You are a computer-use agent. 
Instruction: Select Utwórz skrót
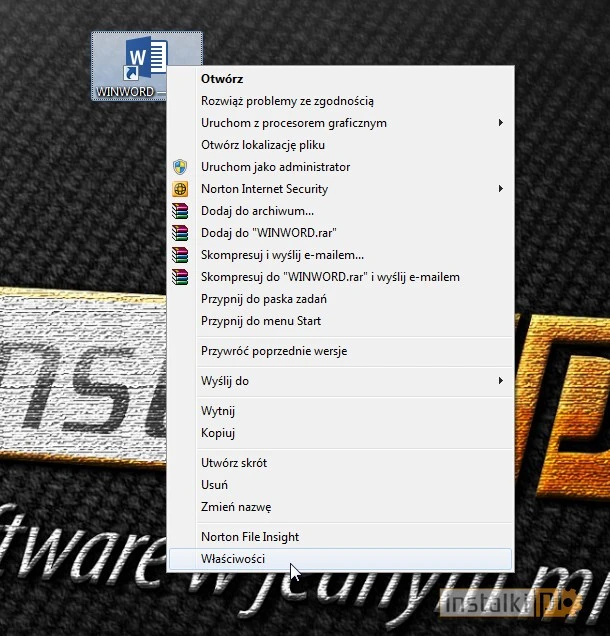click(x=234, y=463)
